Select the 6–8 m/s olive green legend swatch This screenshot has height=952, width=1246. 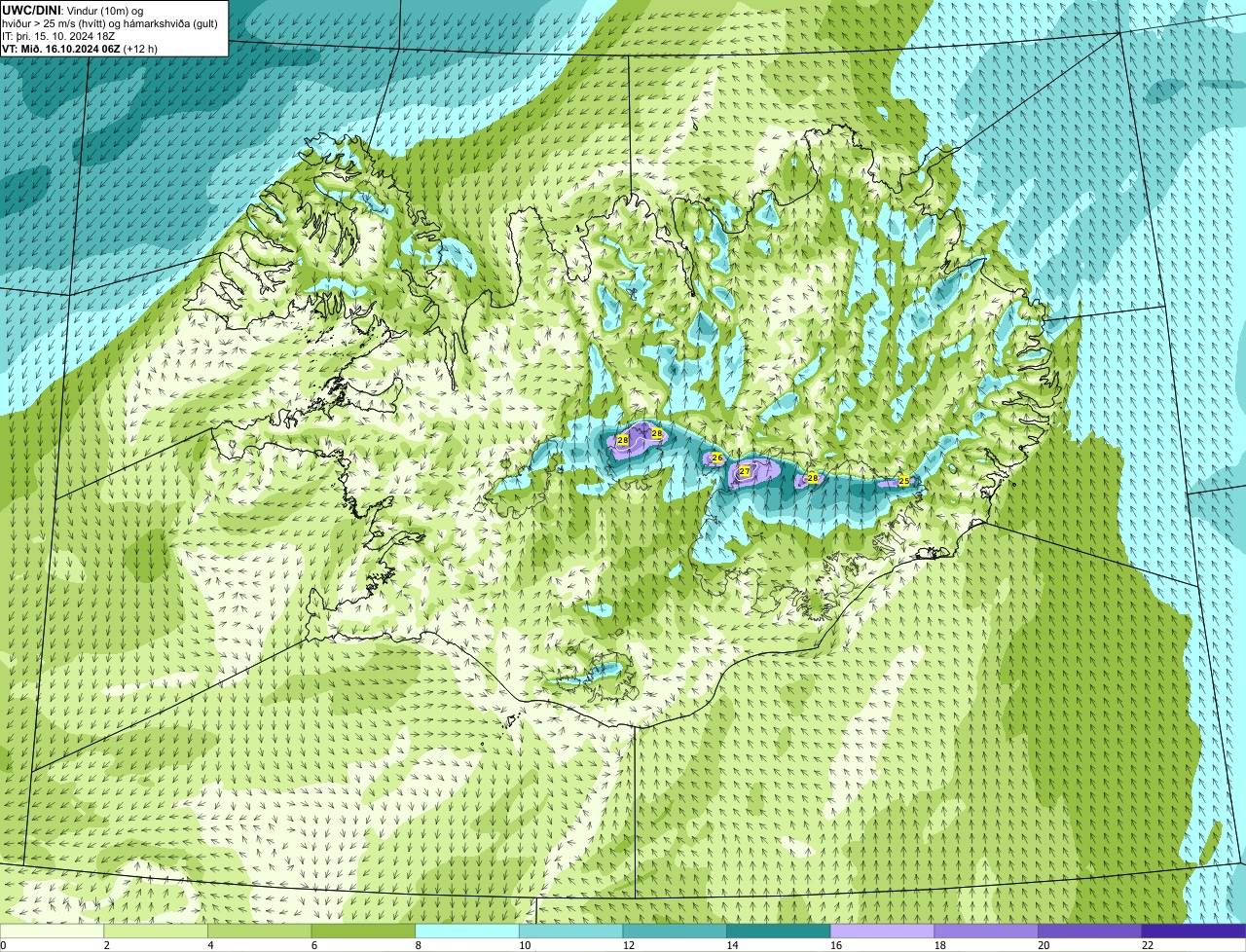[x=363, y=931]
